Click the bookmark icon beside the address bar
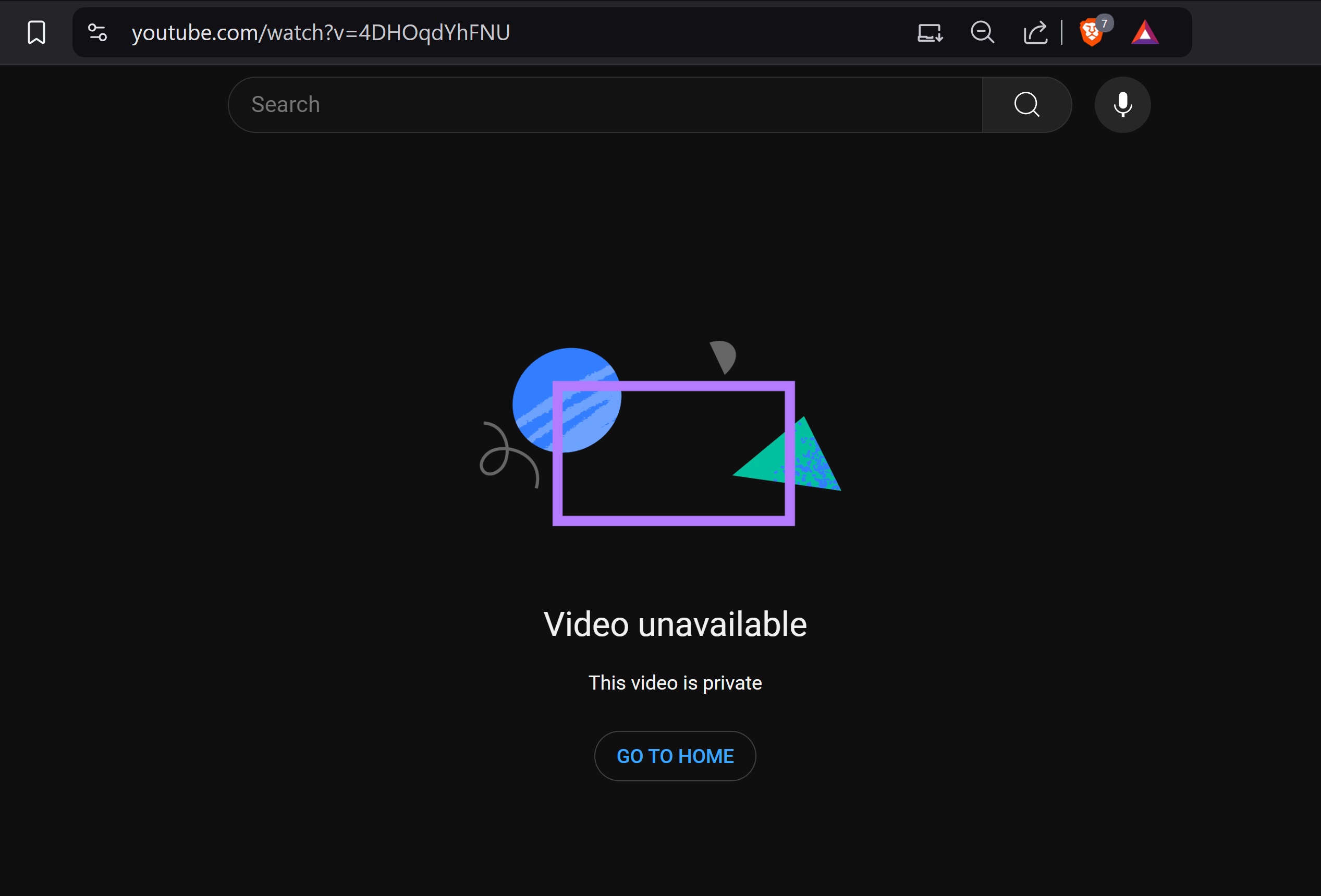This screenshot has width=1321, height=896. [36, 32]
